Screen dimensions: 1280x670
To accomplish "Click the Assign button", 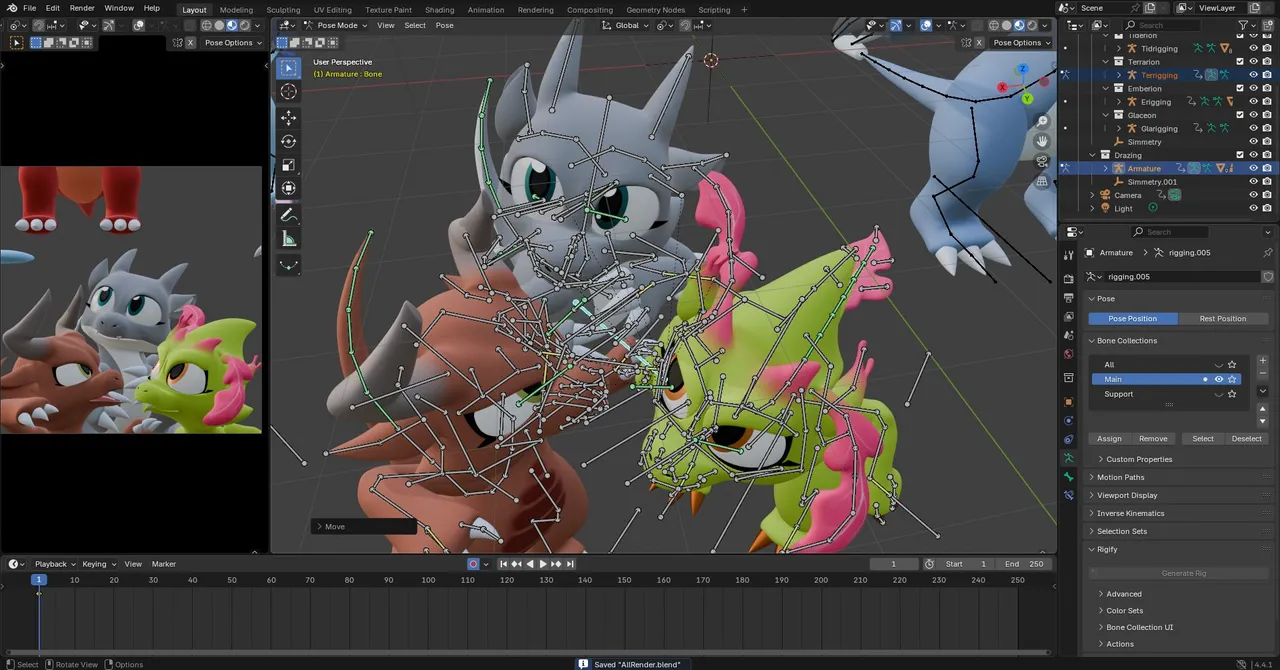I will pyautogui.click(x=1109, y=438).
